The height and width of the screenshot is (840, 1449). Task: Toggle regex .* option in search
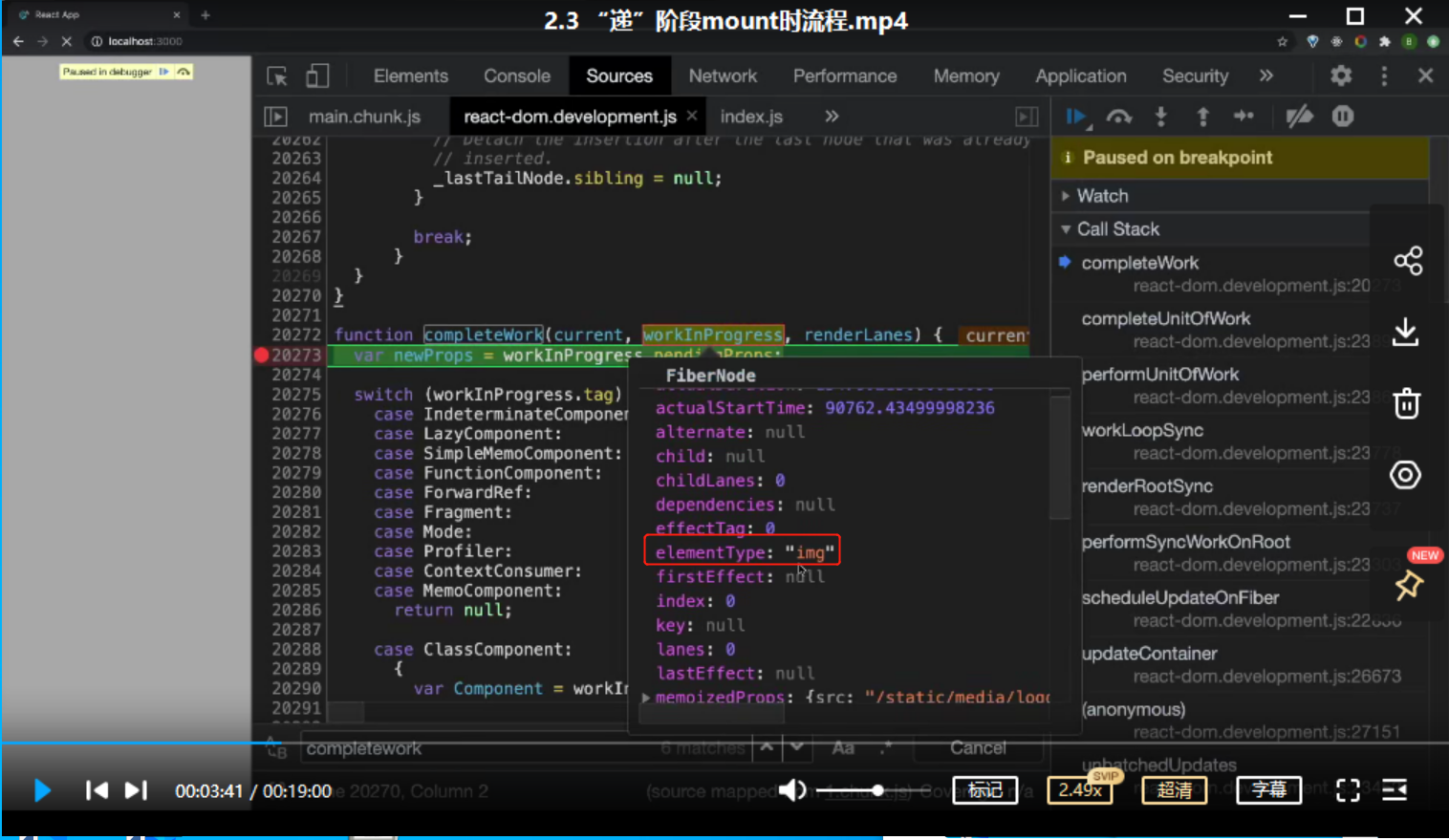886,748
